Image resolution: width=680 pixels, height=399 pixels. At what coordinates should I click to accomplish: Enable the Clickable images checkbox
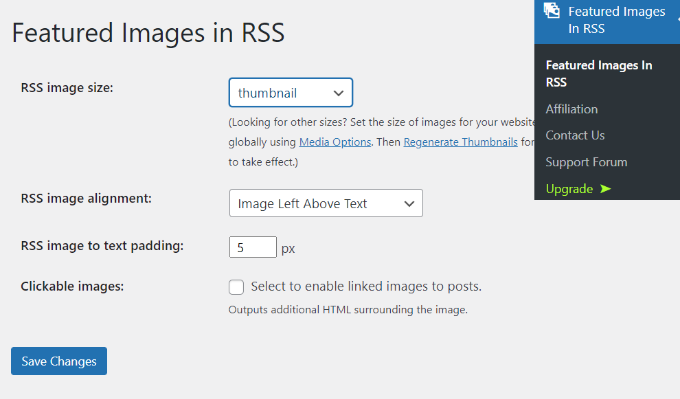tap(236, 287)
